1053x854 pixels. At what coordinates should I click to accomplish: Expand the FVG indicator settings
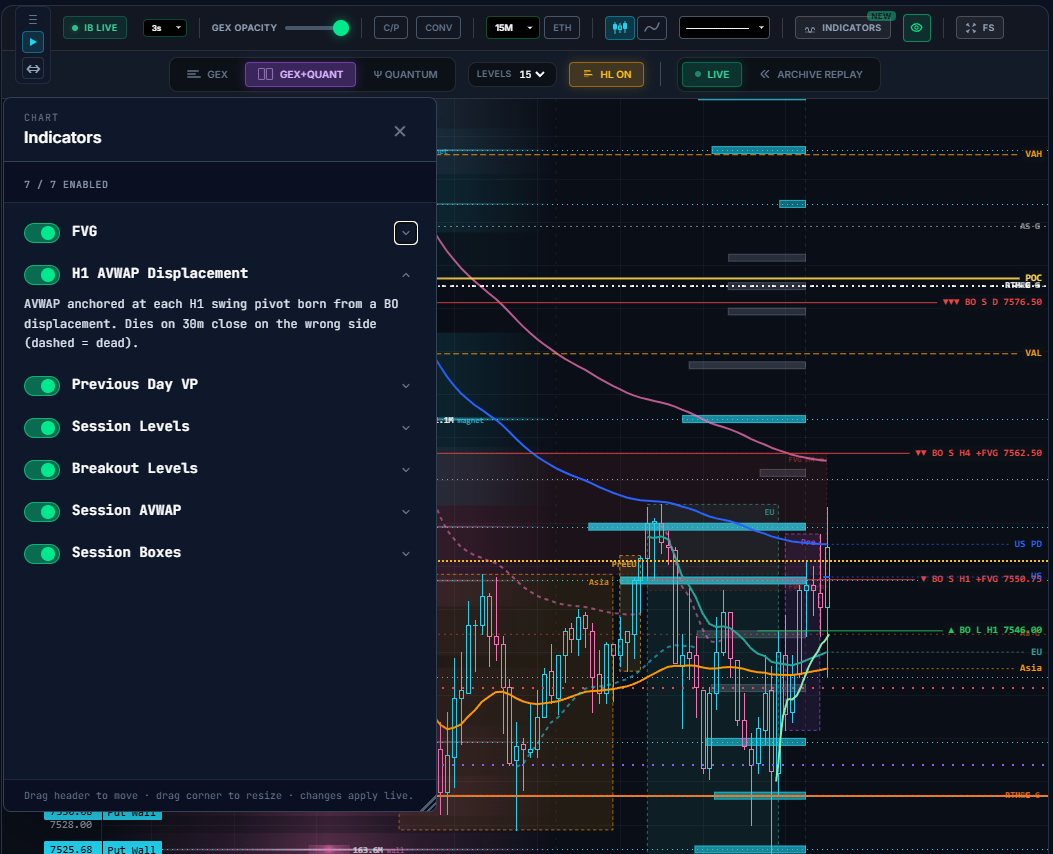click(406, 233)
